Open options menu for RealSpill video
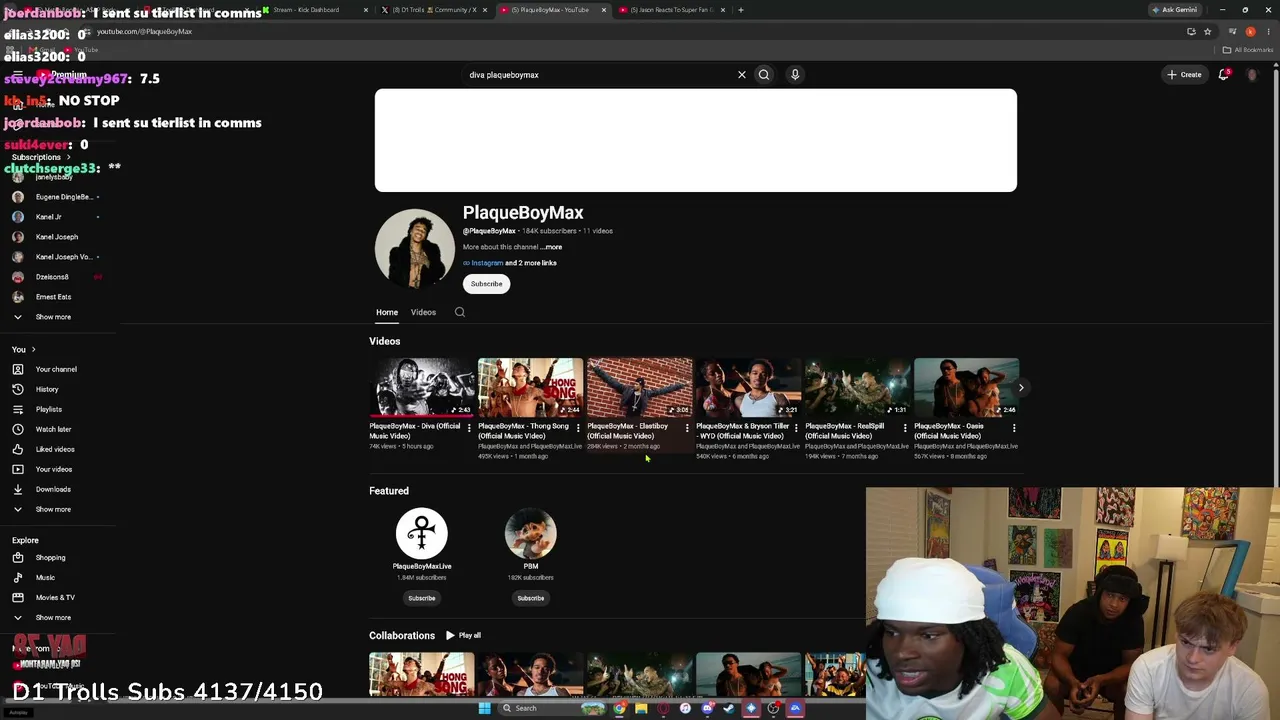 905,428
